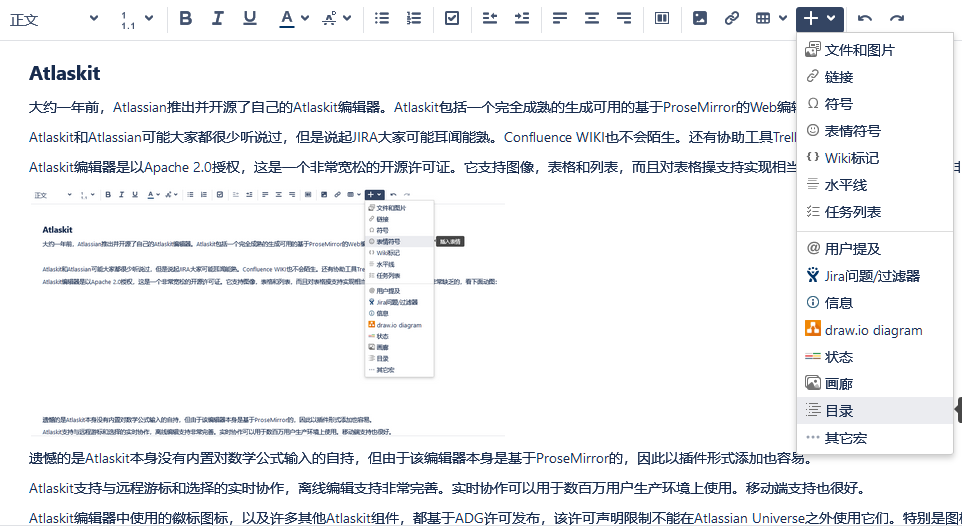Insert a bullet list
This screenshot has width=962, height=526.
[382, 18]
